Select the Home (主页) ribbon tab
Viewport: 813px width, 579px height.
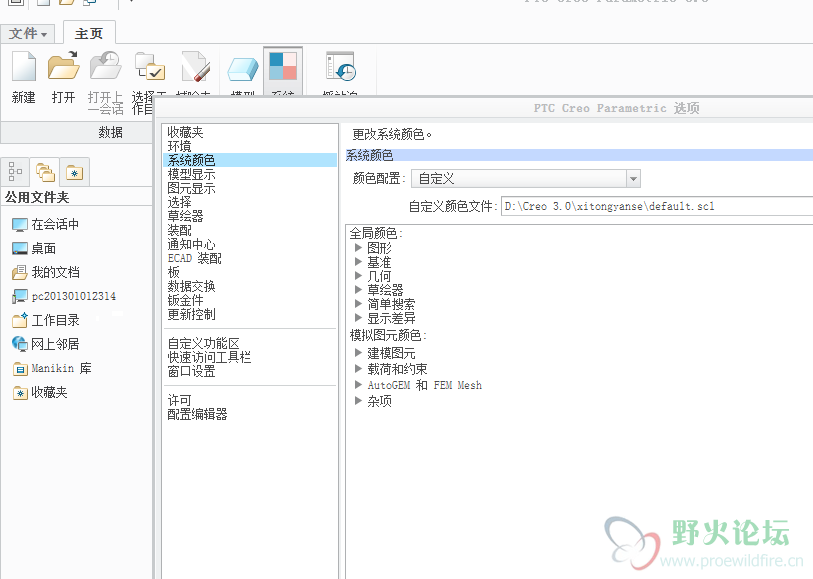(x=89, y=33)
